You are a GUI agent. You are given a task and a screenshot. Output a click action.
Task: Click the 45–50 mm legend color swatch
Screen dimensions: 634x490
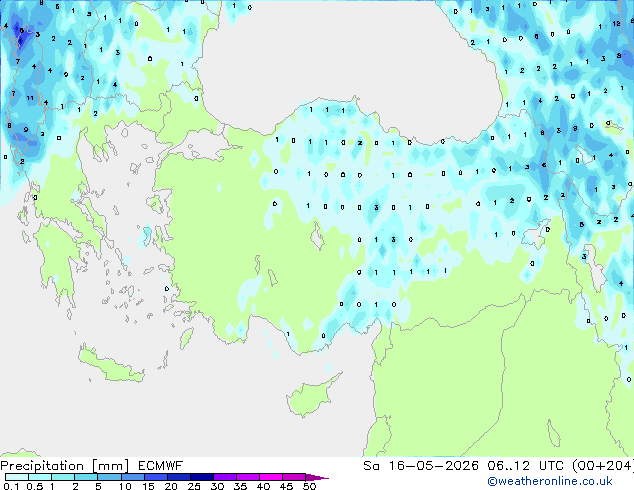pos(294,477)
